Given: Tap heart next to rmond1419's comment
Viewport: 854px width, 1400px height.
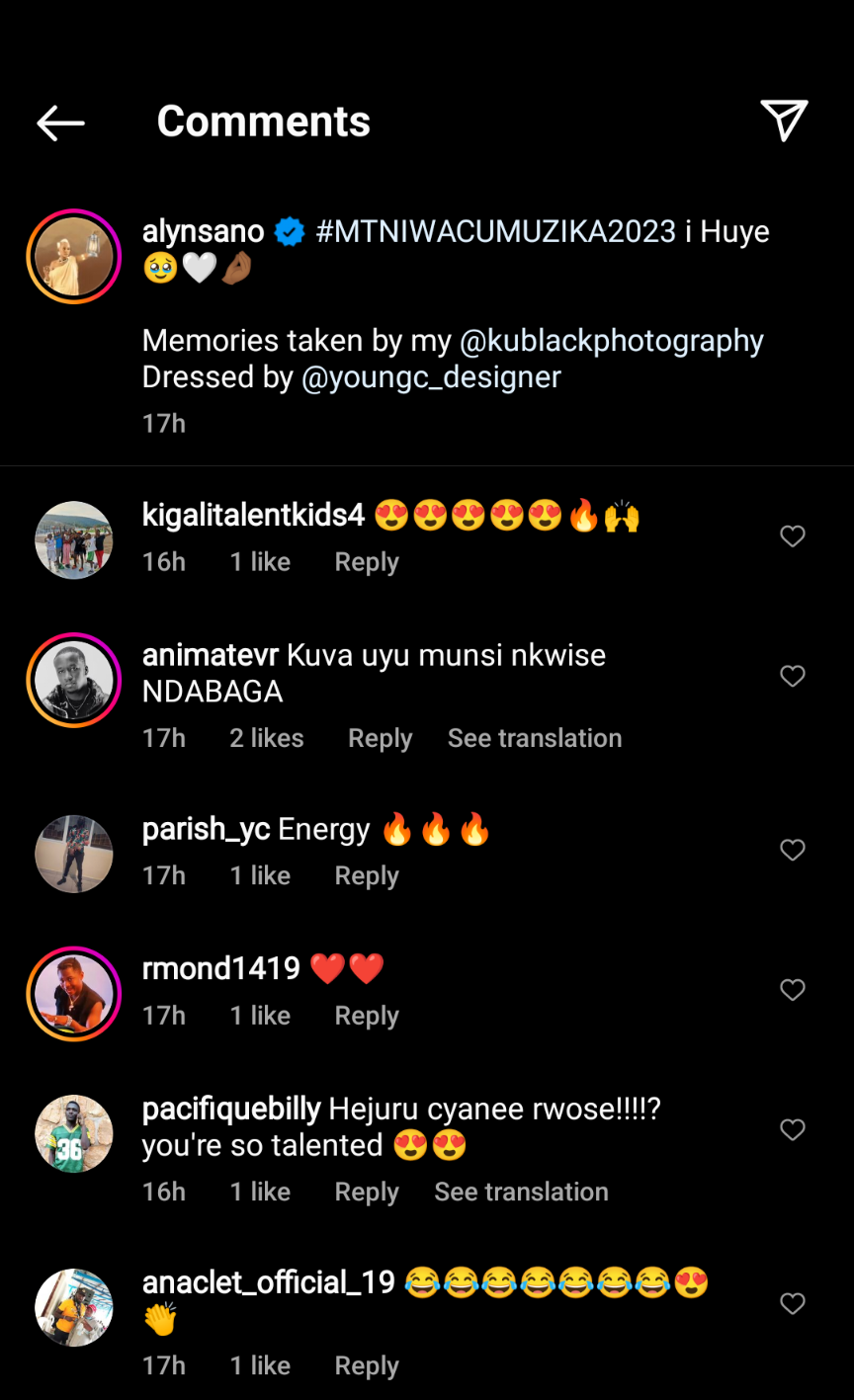Looking at the screenshot, I should coord(793,990).
